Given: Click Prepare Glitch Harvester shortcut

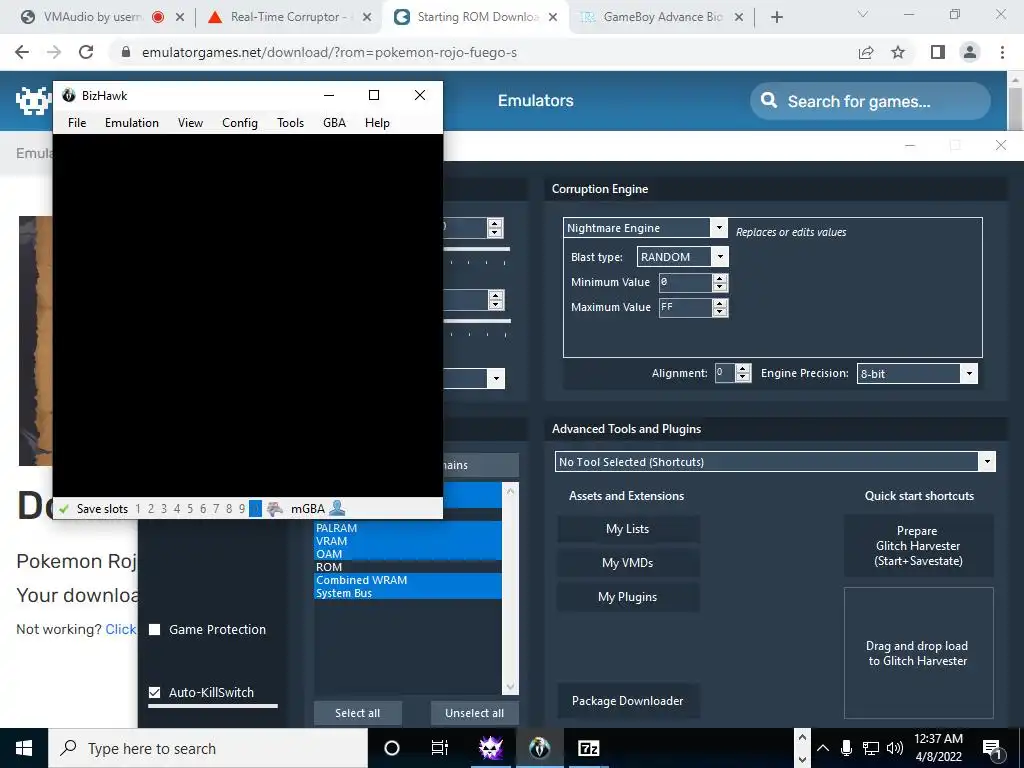Looking at the screenshot, I should click(918, 546).
